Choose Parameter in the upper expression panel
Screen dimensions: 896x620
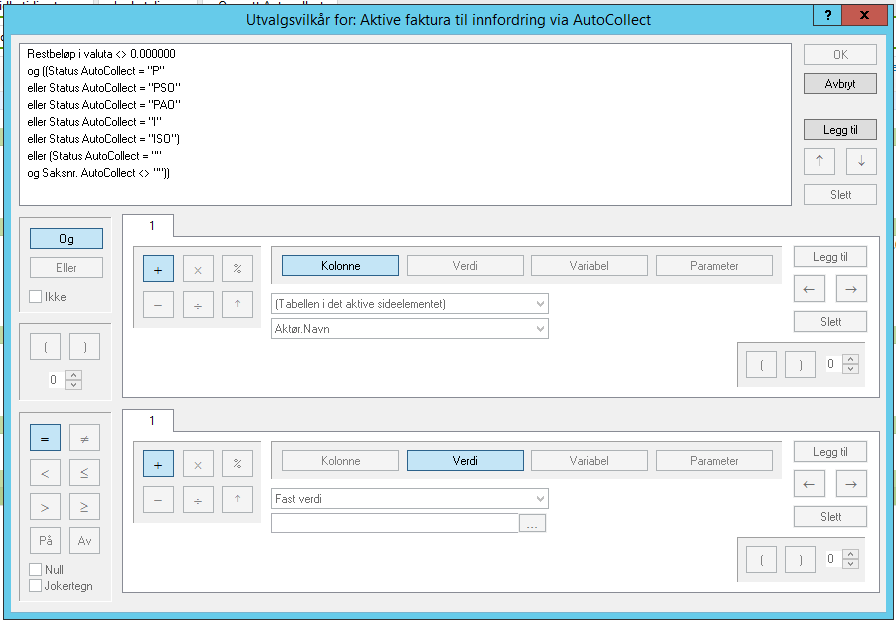[x=714, y=266]
